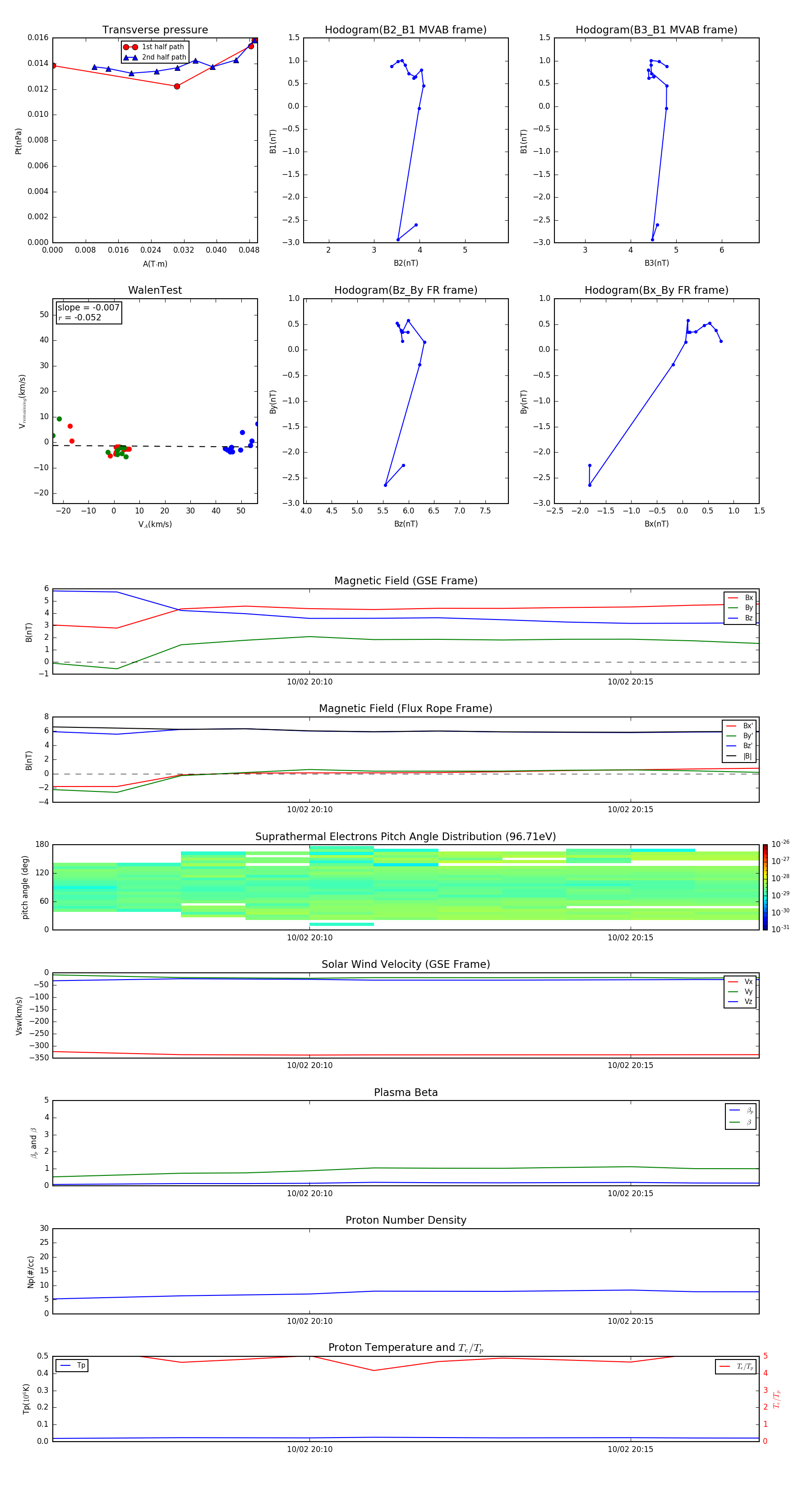The width and height of the screenshot is (812, 1489).
Task: Click the Tp legend in the temperature panel
Action: click(x=72, y=1366)
